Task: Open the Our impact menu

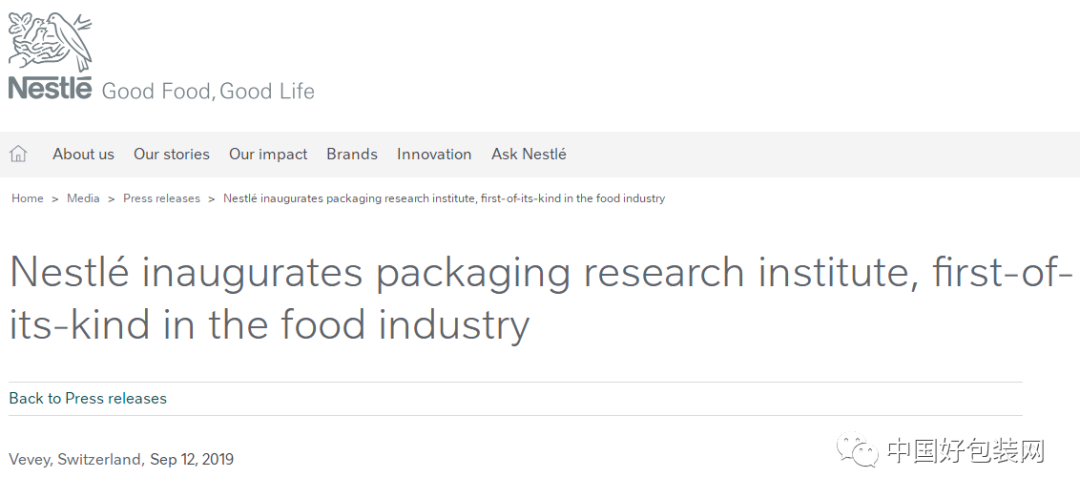Action: (268, 154)
